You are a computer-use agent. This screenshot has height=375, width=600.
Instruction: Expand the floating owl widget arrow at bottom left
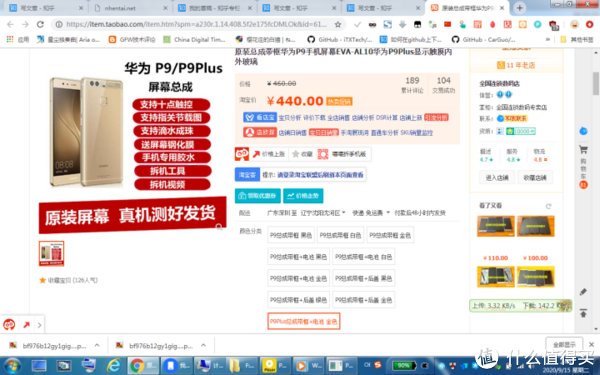tap(39, 325)
